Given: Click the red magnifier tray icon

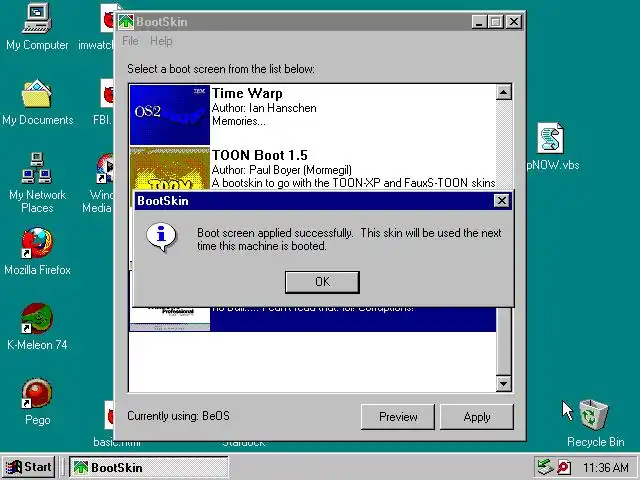Looking at the screenshot, I should (564, 467).
